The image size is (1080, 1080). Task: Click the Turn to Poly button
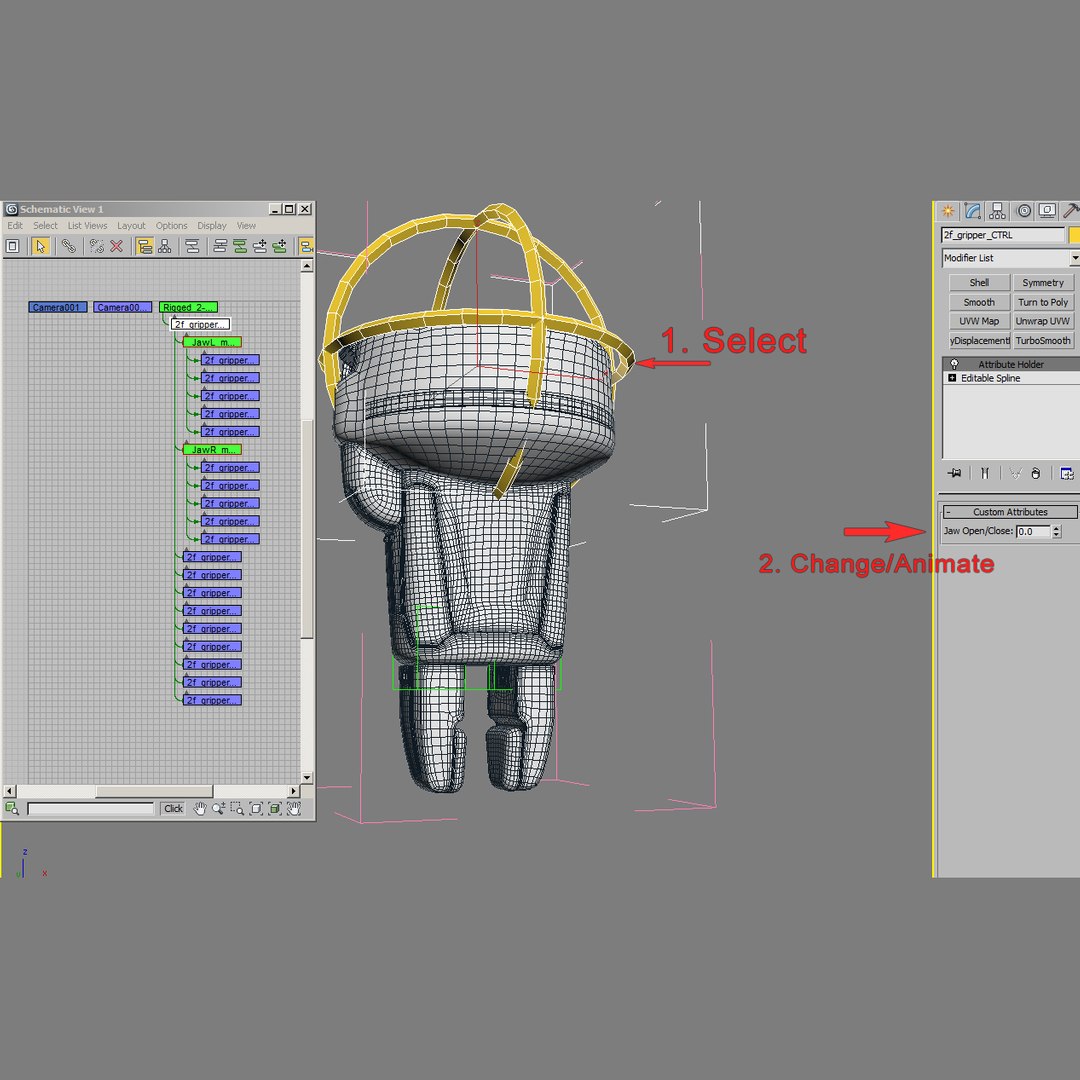pyautogui.click(x=1043, y=302)
